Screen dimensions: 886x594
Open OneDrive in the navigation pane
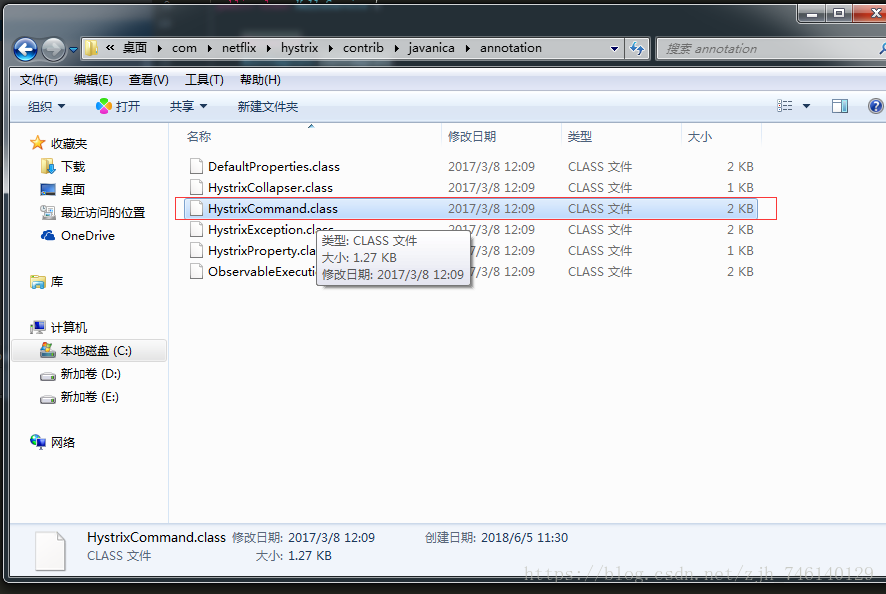pyautogui.click(x=87, y=236)
